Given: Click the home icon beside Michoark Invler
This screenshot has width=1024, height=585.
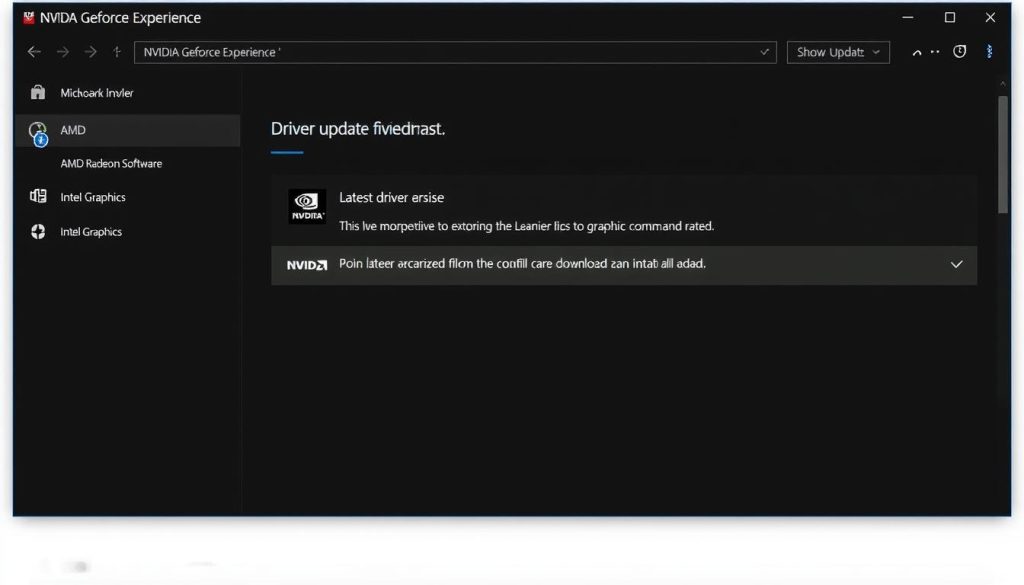Looking at the screenshot, I should 38,93.
